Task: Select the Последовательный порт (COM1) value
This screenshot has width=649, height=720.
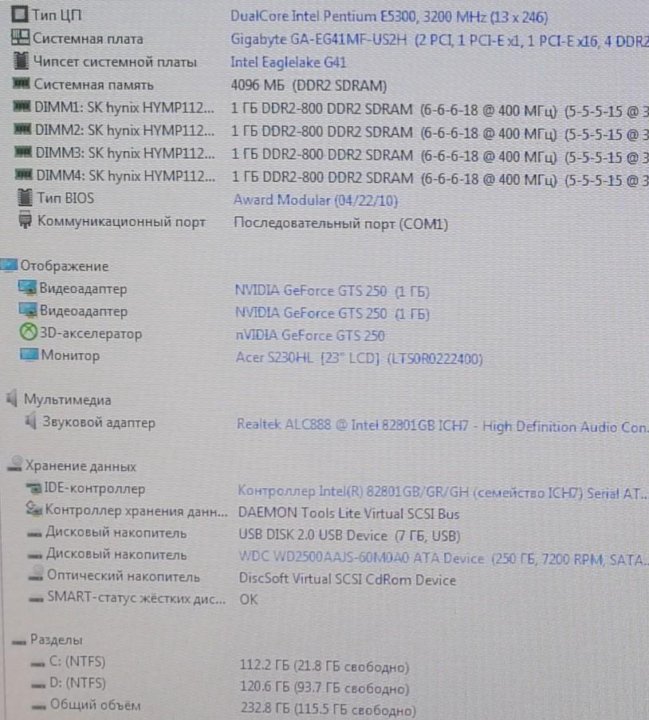Action: (341, 224)
